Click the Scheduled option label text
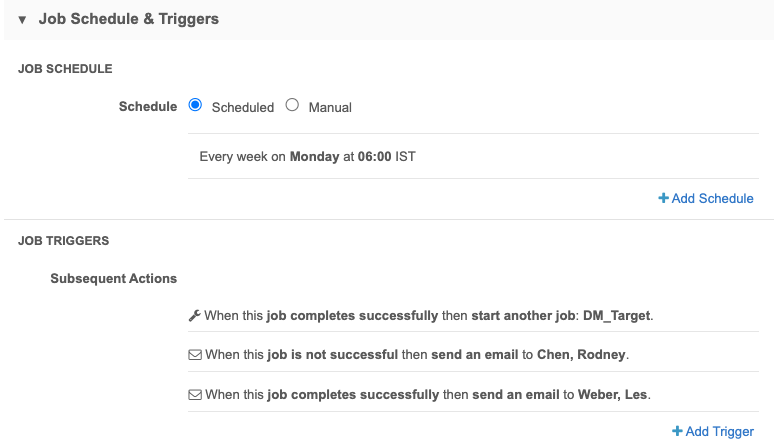 coord(242,107)
